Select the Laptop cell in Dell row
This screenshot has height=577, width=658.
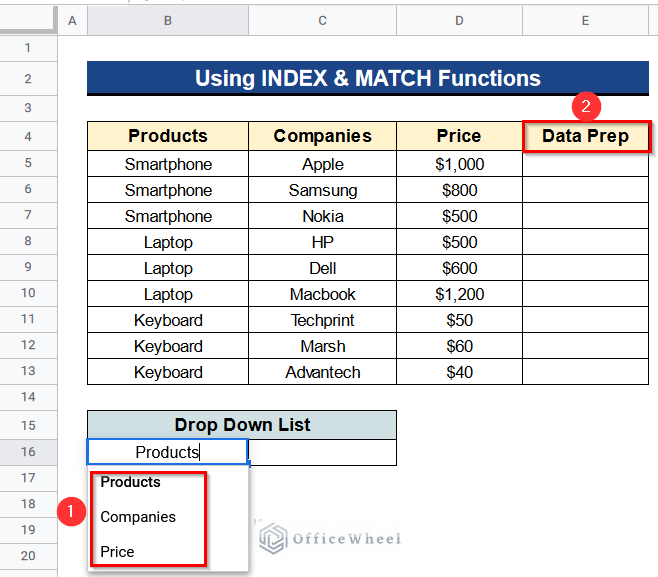coord(168,268)
